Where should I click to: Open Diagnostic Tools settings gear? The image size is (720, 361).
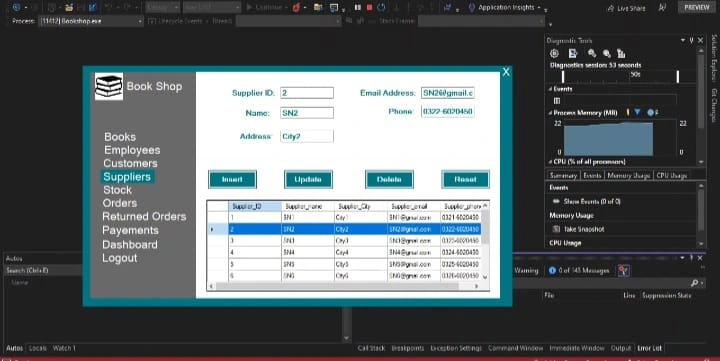point(554,53)
